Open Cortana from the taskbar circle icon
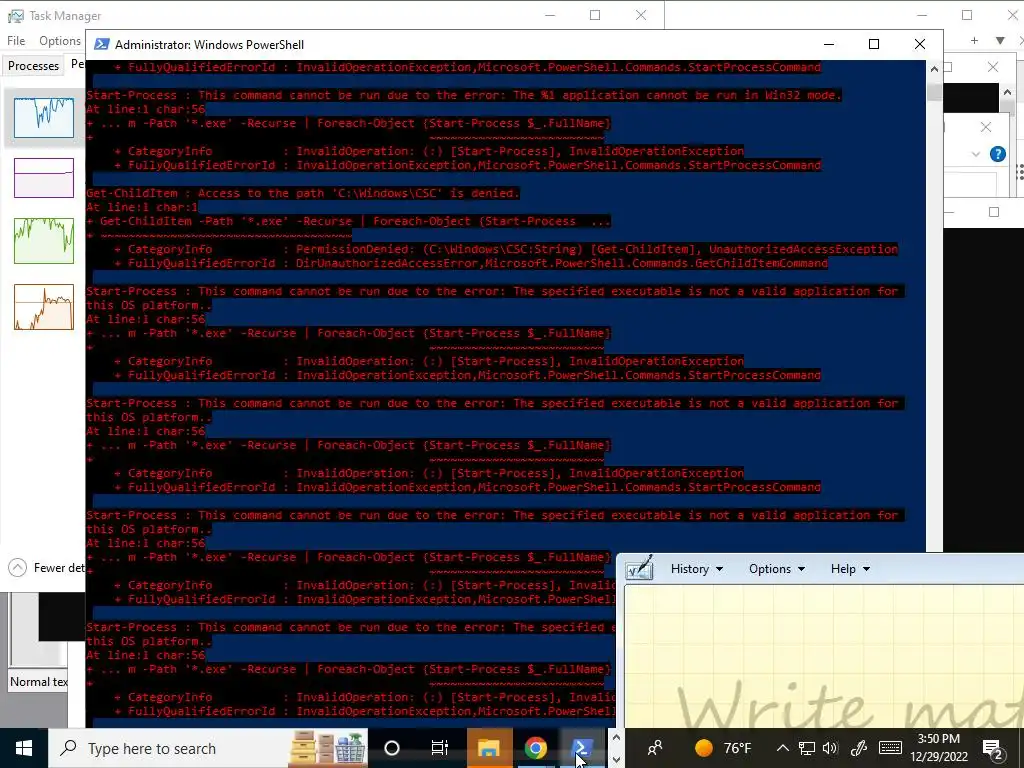Image resolution: width=1024 pixels, height=768 pixels. (x=392, y=748)
